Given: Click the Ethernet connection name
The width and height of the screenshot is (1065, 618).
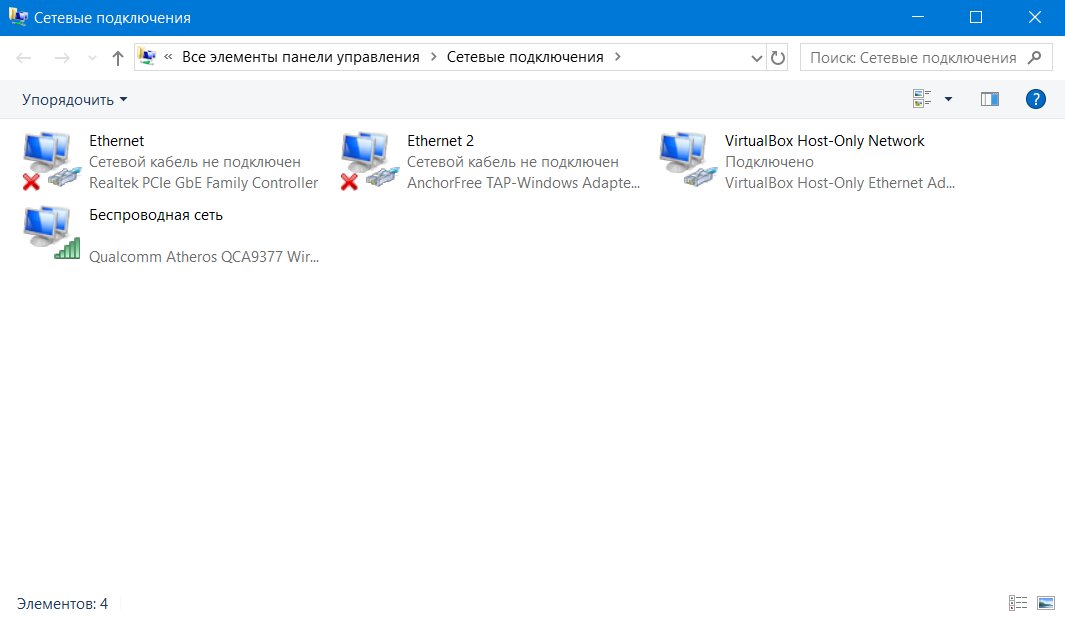Looking at the screenshot, I should 117,141.
